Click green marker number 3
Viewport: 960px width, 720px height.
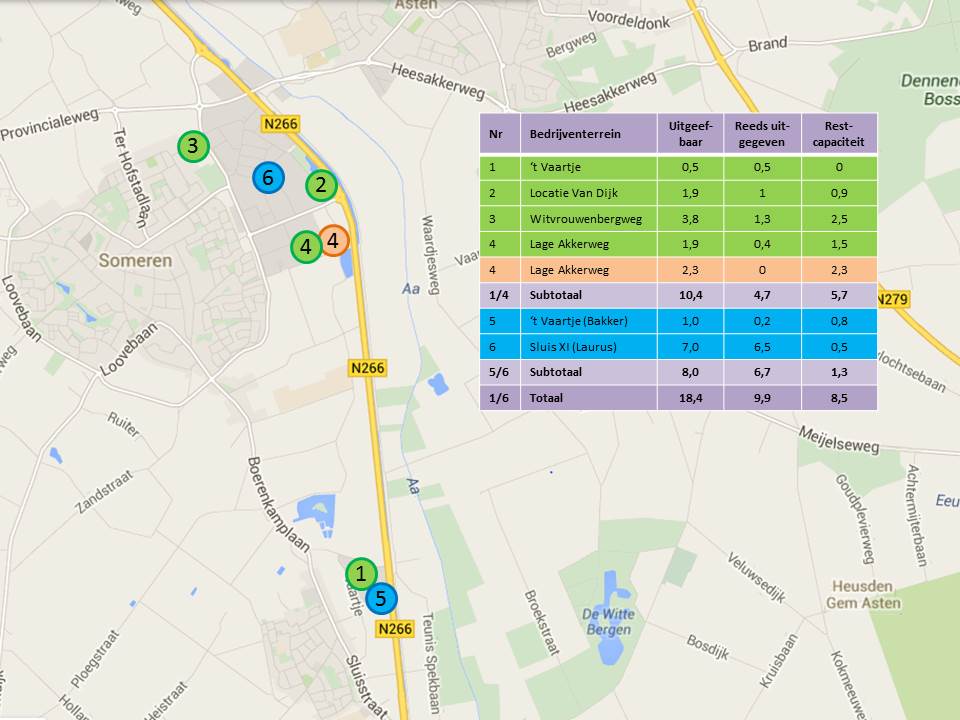tap(193, 146)
